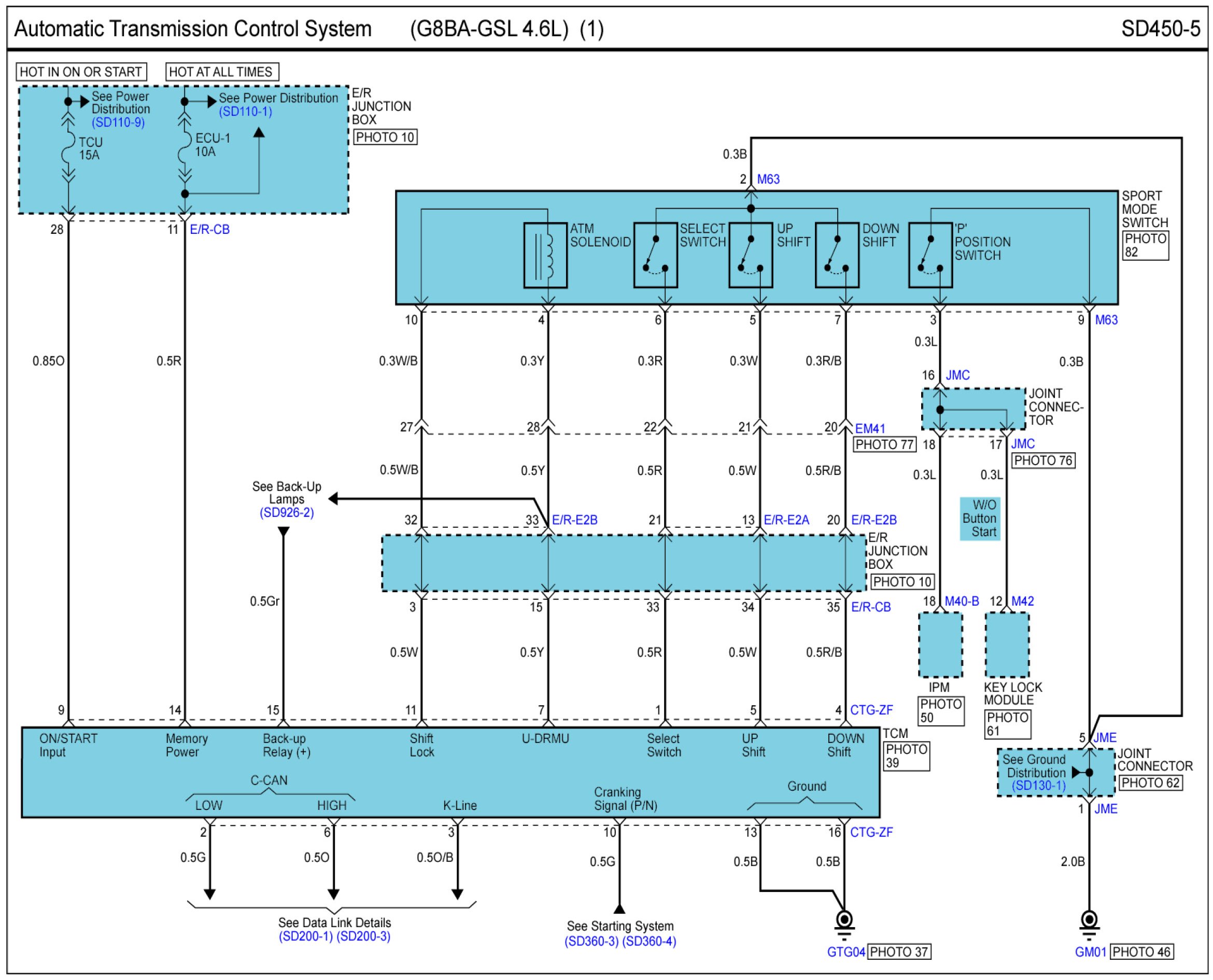Viewport: 1213px width, 980px height.
Task: Open the SD200-1 data link details reference
Action: coord(305,936)
